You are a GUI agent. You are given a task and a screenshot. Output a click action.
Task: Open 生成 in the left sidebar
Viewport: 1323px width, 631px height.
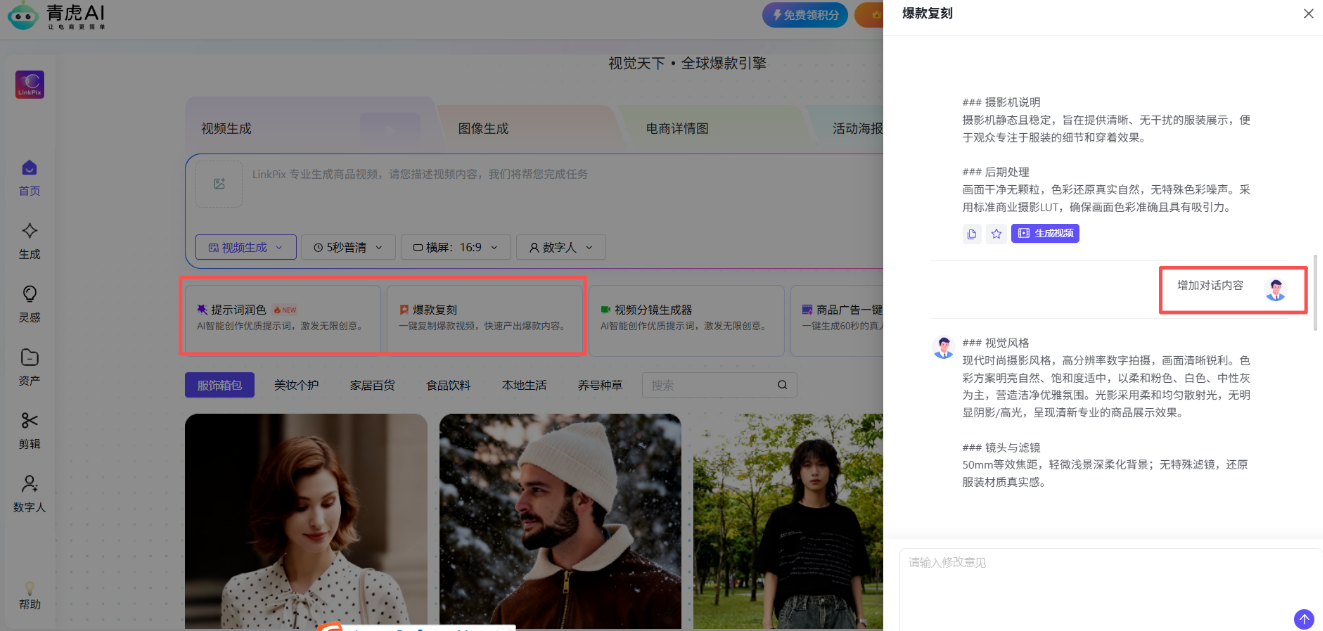(x=30, y=240)
